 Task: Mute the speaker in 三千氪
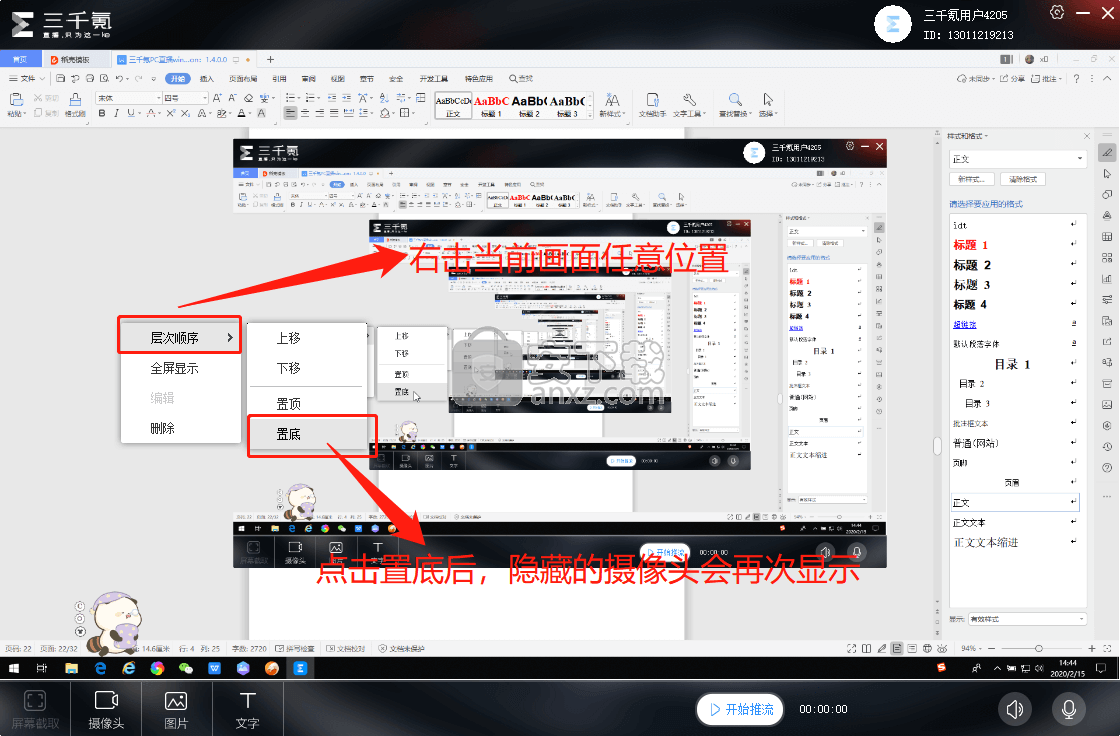tap(1014, 709)
